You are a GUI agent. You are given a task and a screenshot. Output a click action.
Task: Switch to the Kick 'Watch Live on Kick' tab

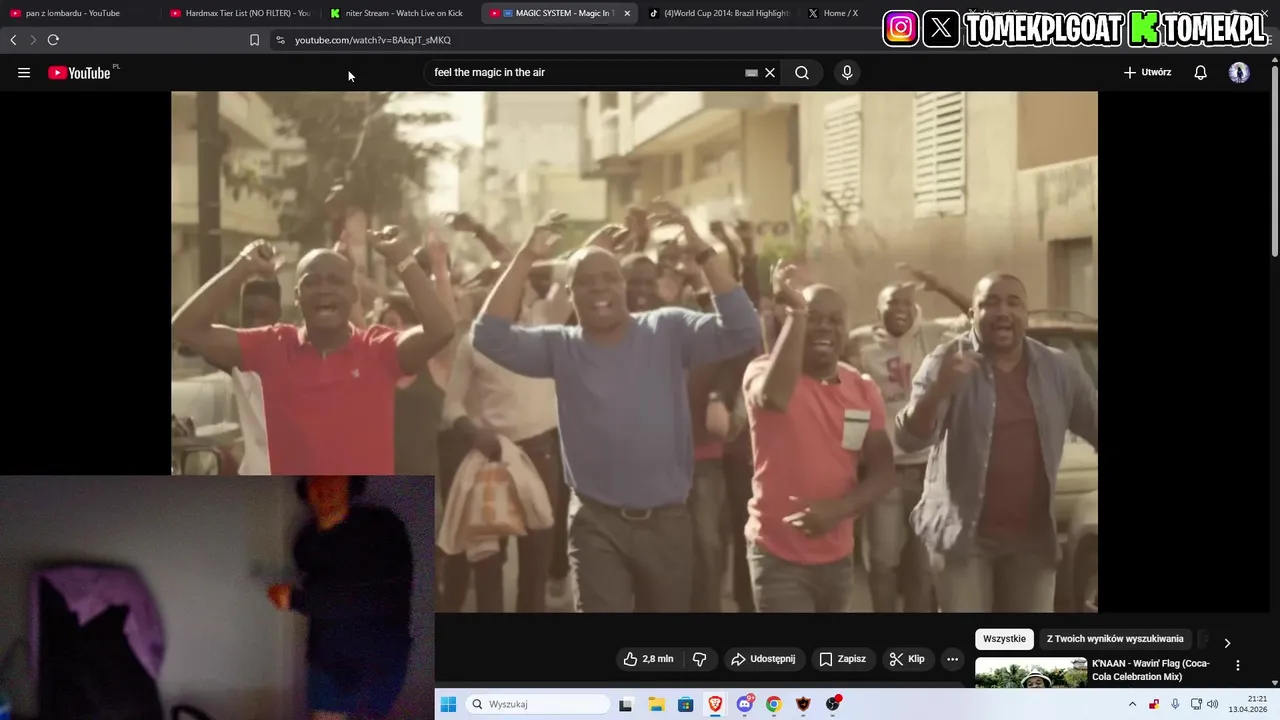(x=398, y=13)
